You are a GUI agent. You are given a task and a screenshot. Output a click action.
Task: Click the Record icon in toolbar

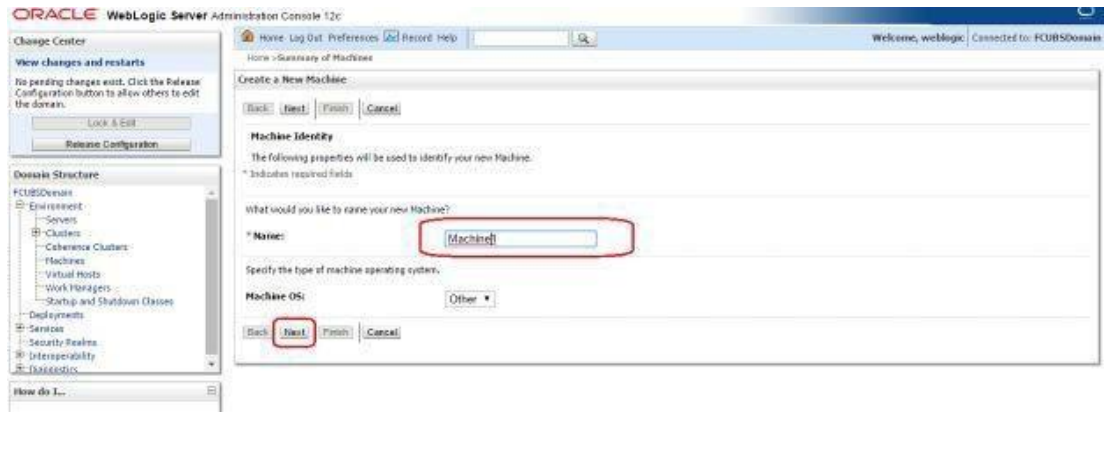(391, 37)
